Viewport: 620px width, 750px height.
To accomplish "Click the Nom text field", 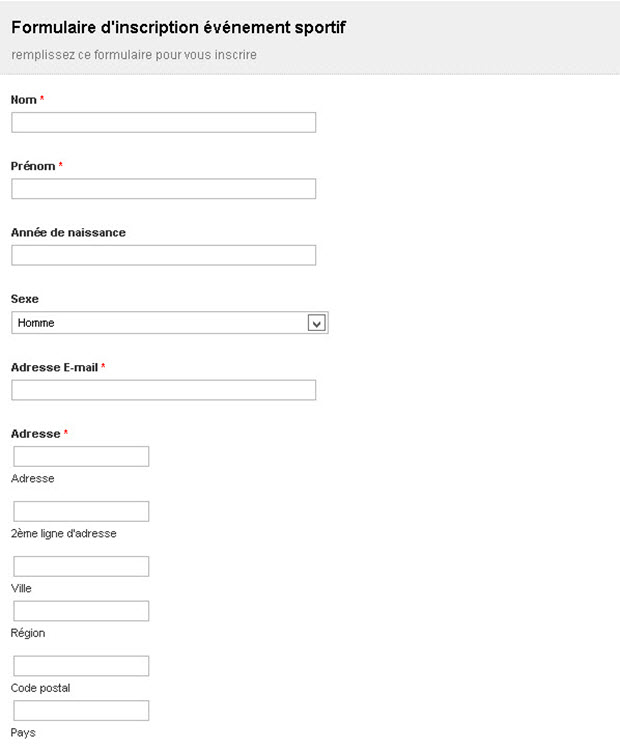I will (163, 123).
